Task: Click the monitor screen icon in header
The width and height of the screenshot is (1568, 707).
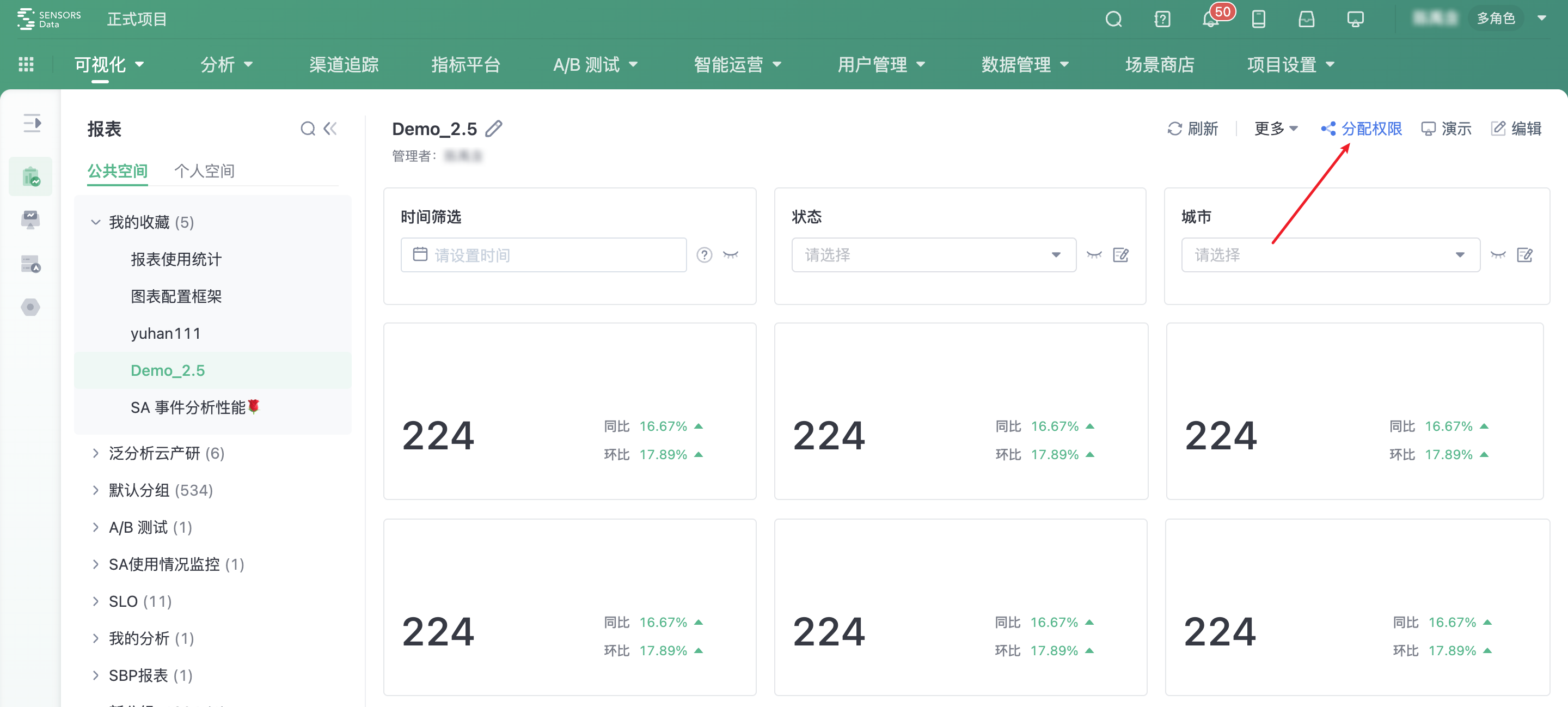Action: pos(1355,20)
